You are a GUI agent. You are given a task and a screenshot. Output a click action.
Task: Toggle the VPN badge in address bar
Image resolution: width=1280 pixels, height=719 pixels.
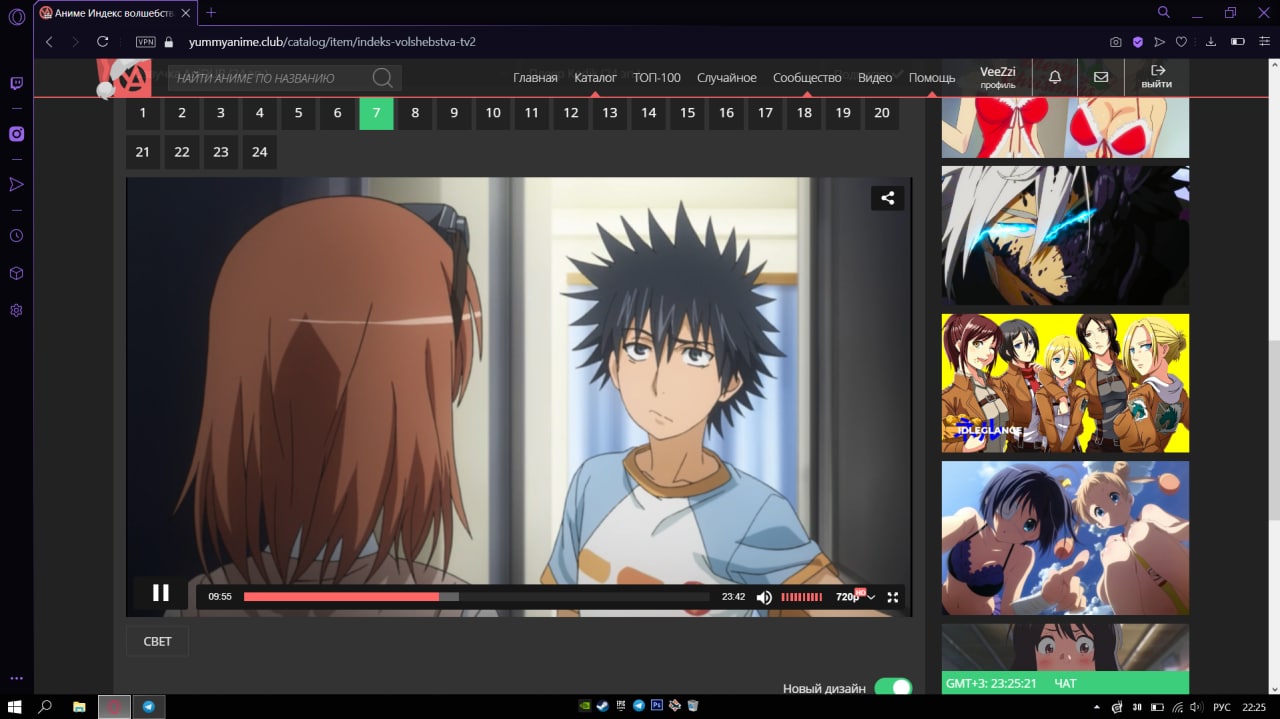point(145,42)
